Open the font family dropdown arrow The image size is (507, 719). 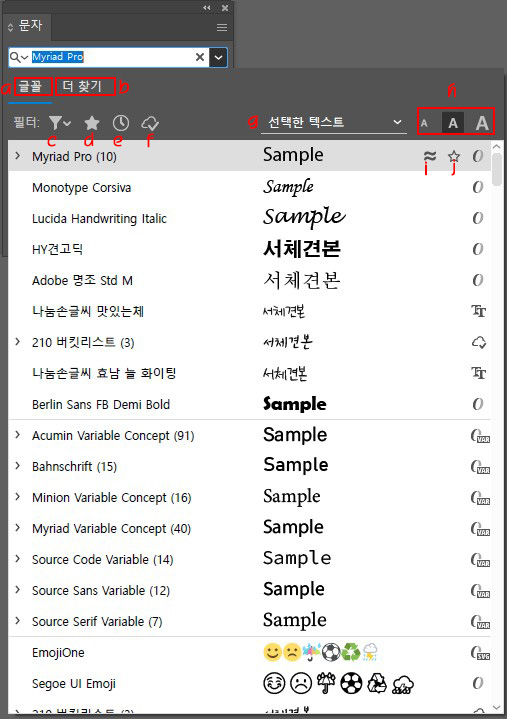pos(219,57)
